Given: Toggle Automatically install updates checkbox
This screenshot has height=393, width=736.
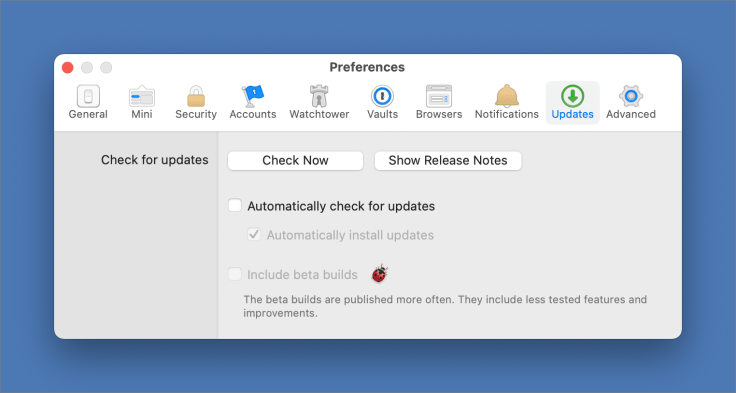Looking at the screenshot, I should tap(254, 234).
